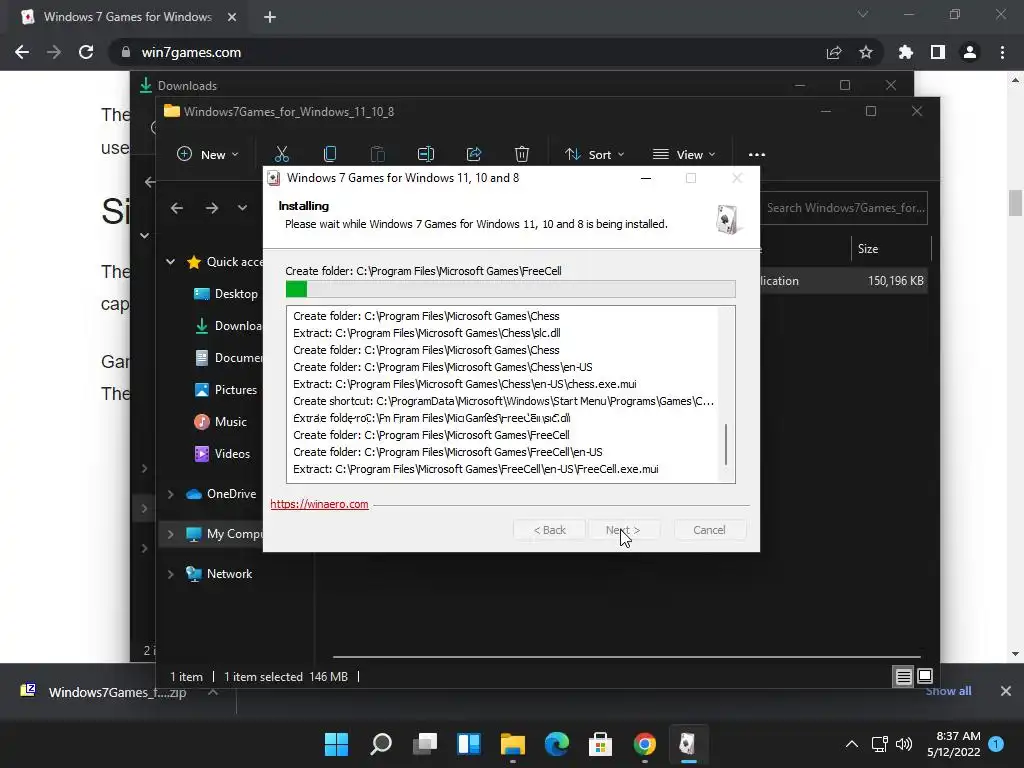
Task: Click the Size column header
Action: coord(891,249)
